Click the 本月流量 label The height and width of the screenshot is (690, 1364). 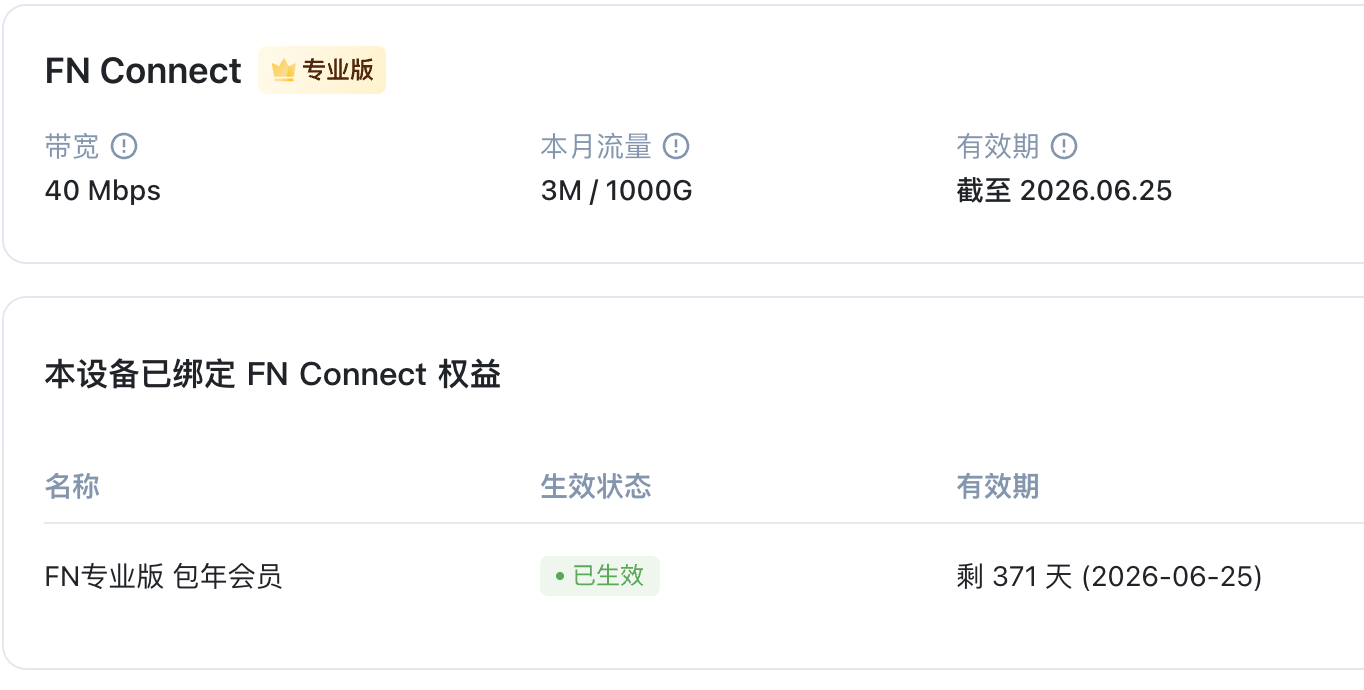pos(596,147)
